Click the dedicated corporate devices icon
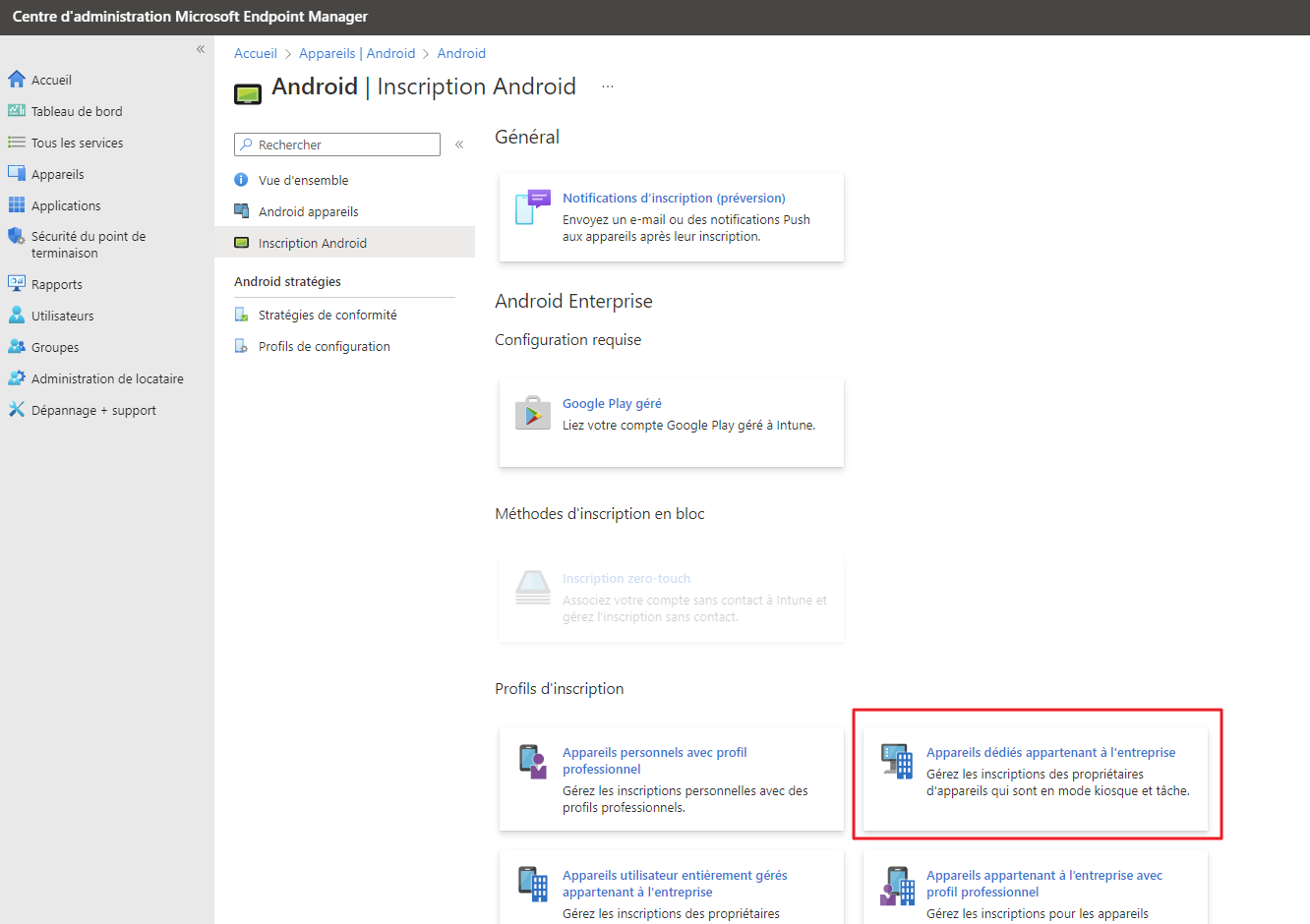This screenshot has height=924, width=1310. click(x=897, y=762)
